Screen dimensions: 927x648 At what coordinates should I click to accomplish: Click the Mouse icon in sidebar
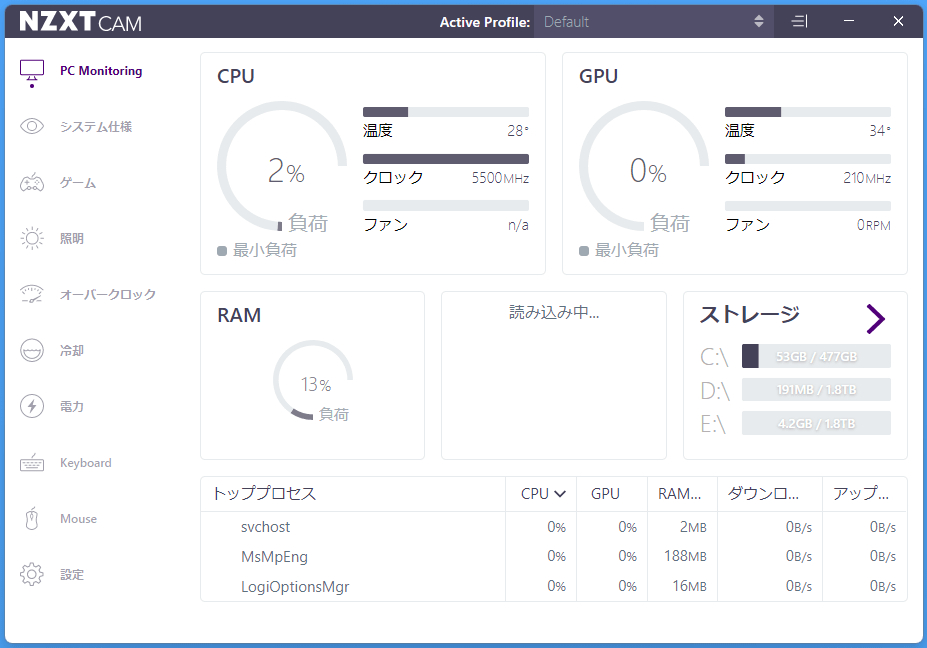point(32,519)
